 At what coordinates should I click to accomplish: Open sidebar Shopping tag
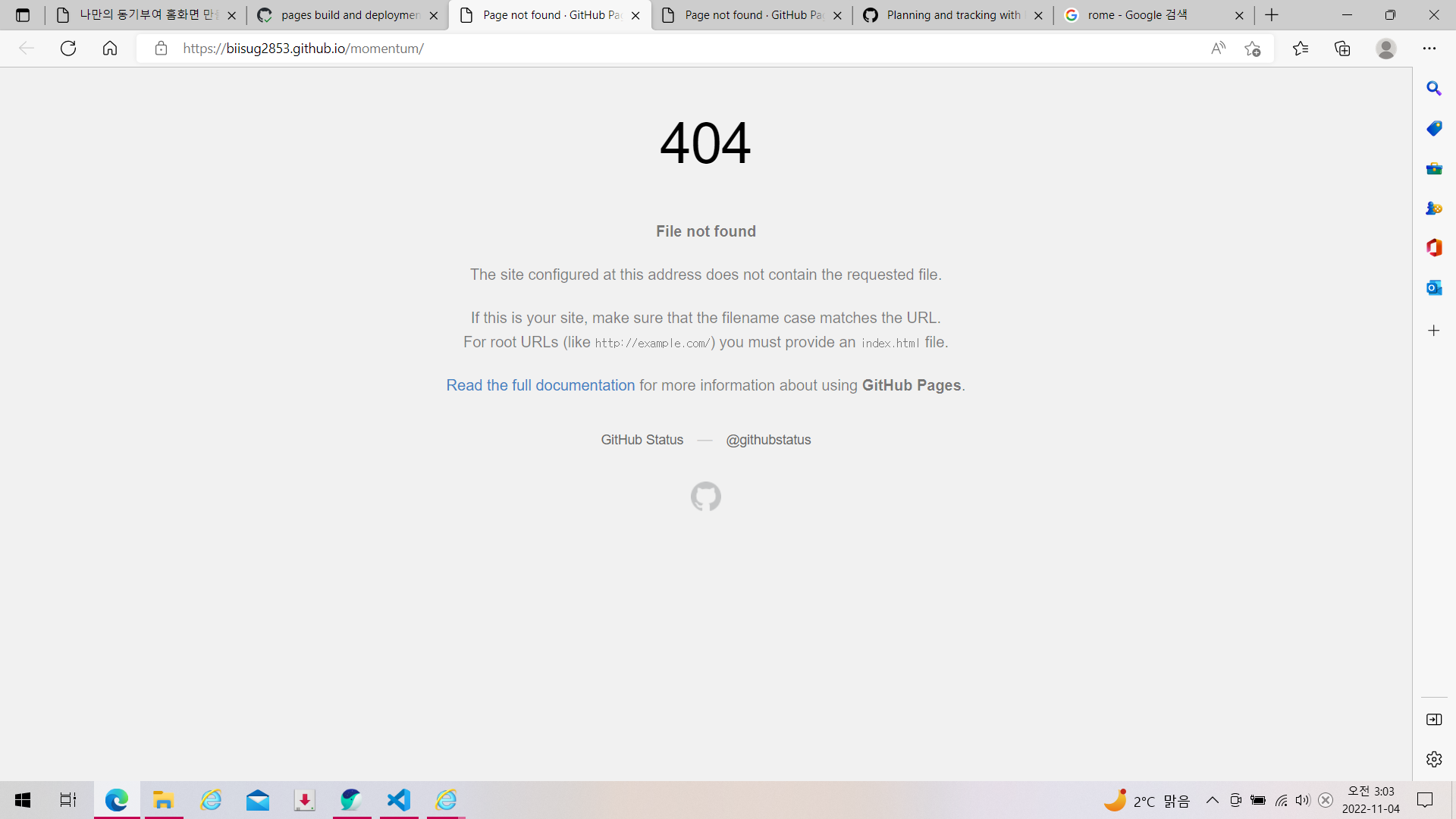point(1434,128)
